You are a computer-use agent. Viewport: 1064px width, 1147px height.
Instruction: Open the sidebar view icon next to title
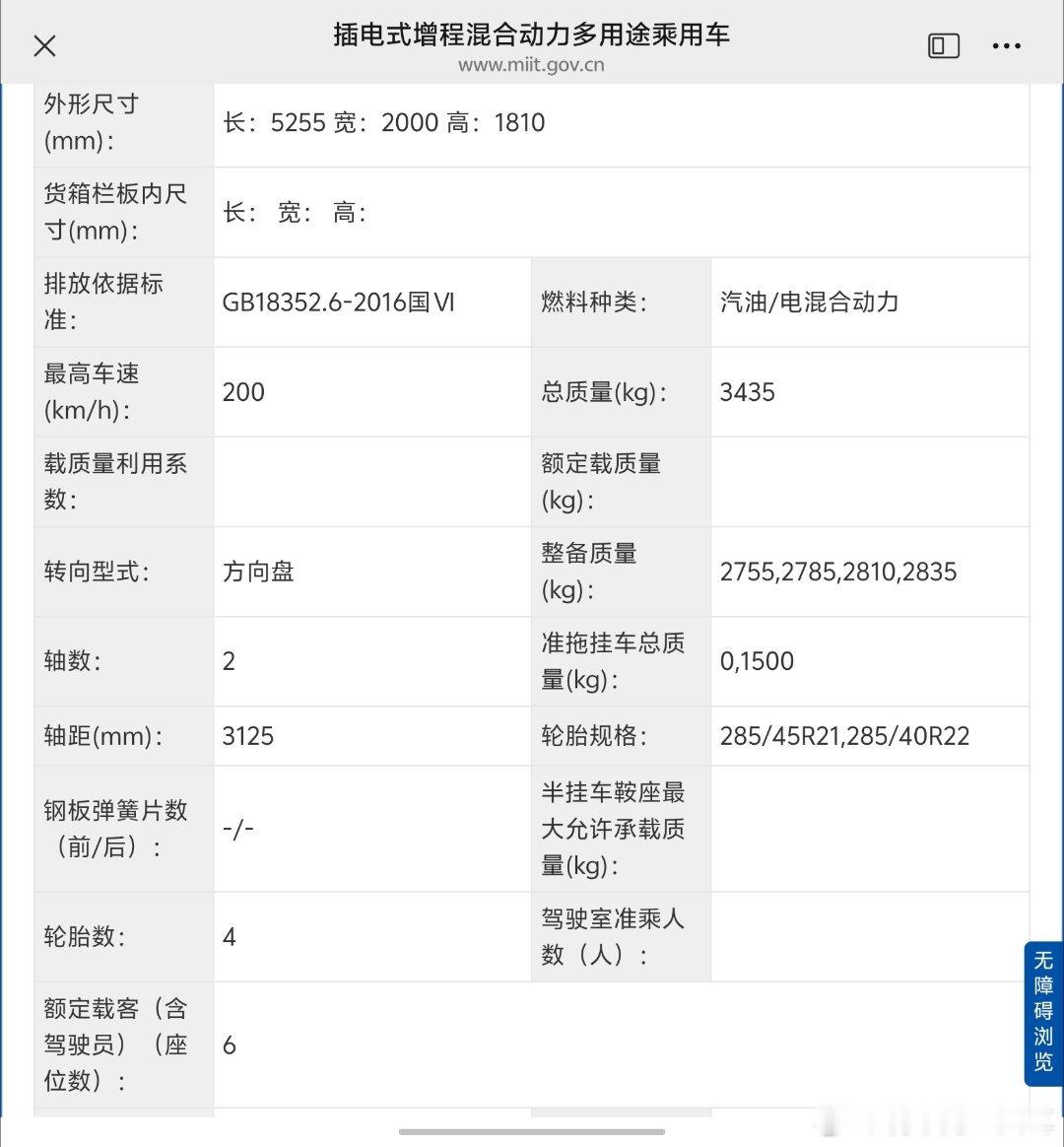pyautogui.click(x=943, y=45)
